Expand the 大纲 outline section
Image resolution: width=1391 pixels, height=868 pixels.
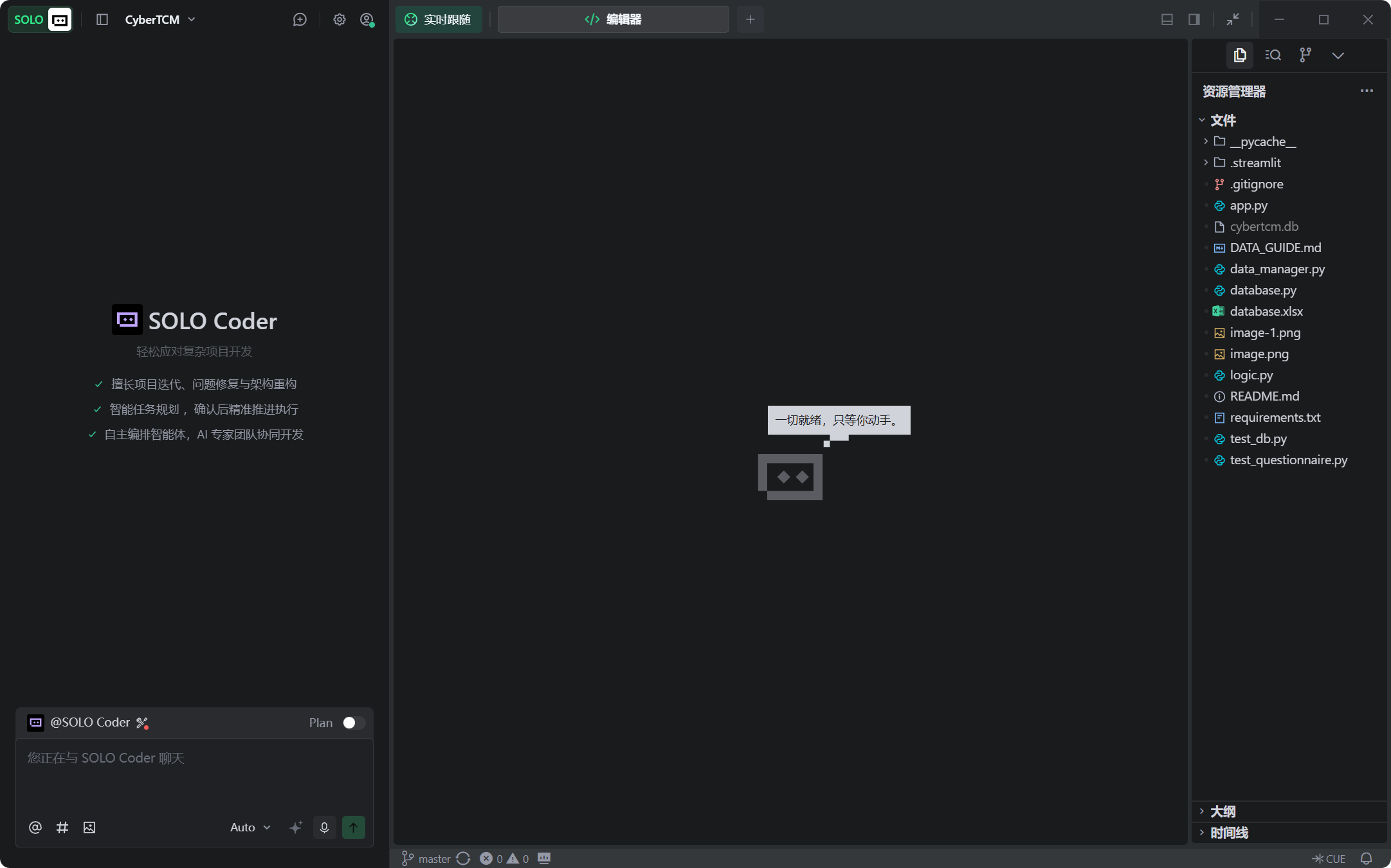click(1223, 811)
